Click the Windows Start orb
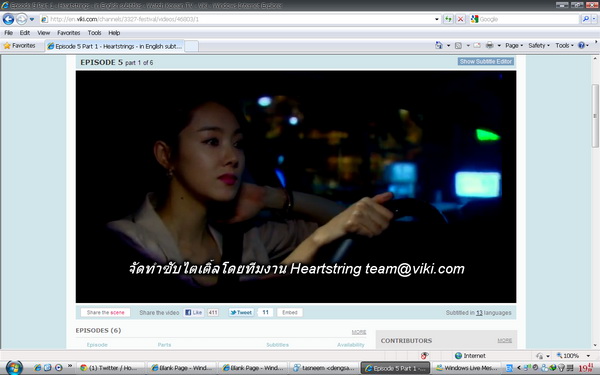Screen dimensions: 600x375 point(14,368)
